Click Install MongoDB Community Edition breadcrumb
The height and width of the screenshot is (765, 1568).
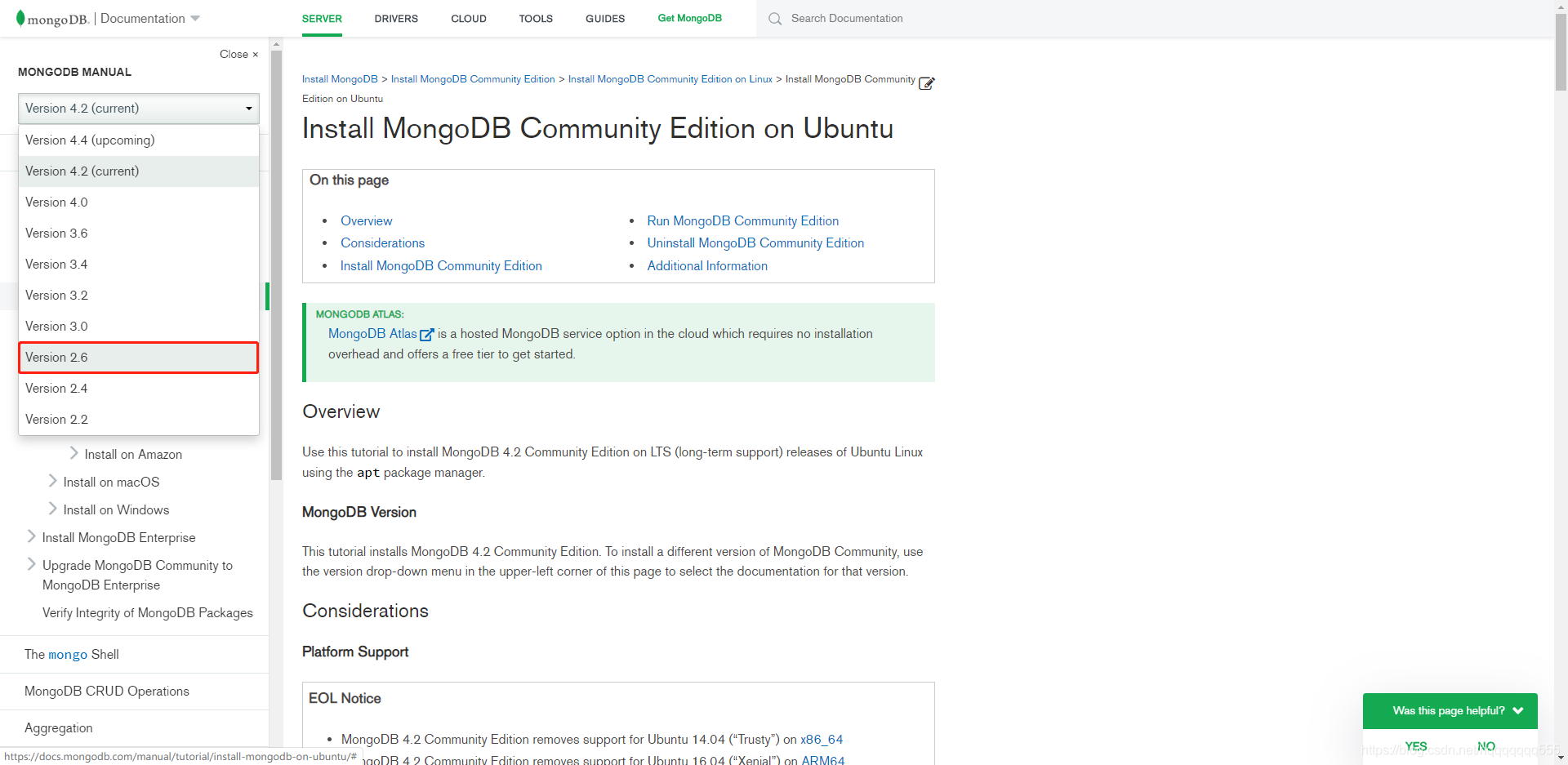click(x=473, y=79)
